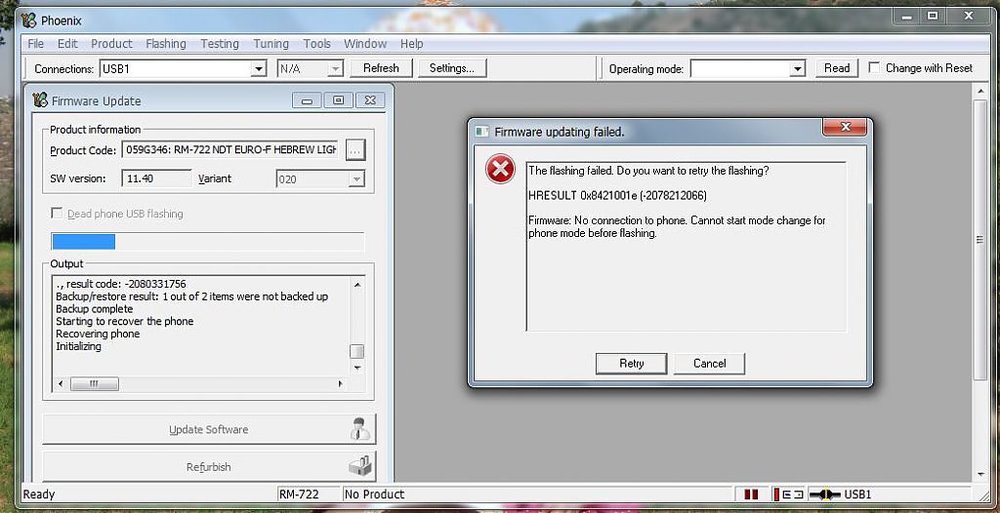Screen dimensions: 1000x513
Task: Click Retry in the failed dialog
Action: click(x=631, y=364)
